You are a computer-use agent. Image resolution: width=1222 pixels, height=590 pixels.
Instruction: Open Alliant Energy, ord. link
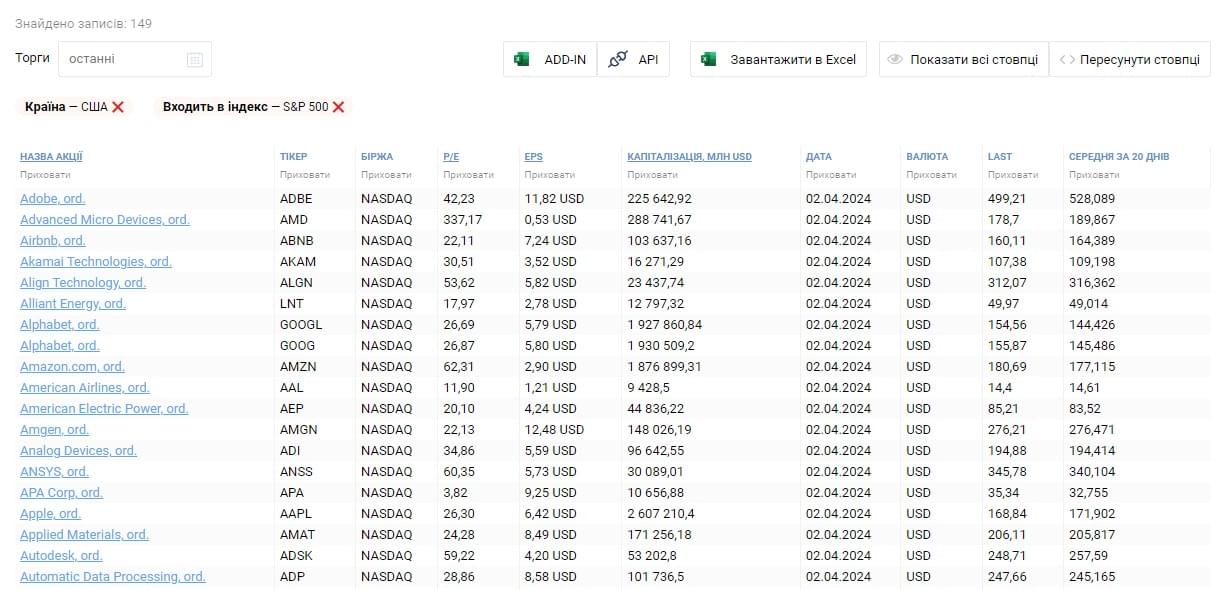73,303
